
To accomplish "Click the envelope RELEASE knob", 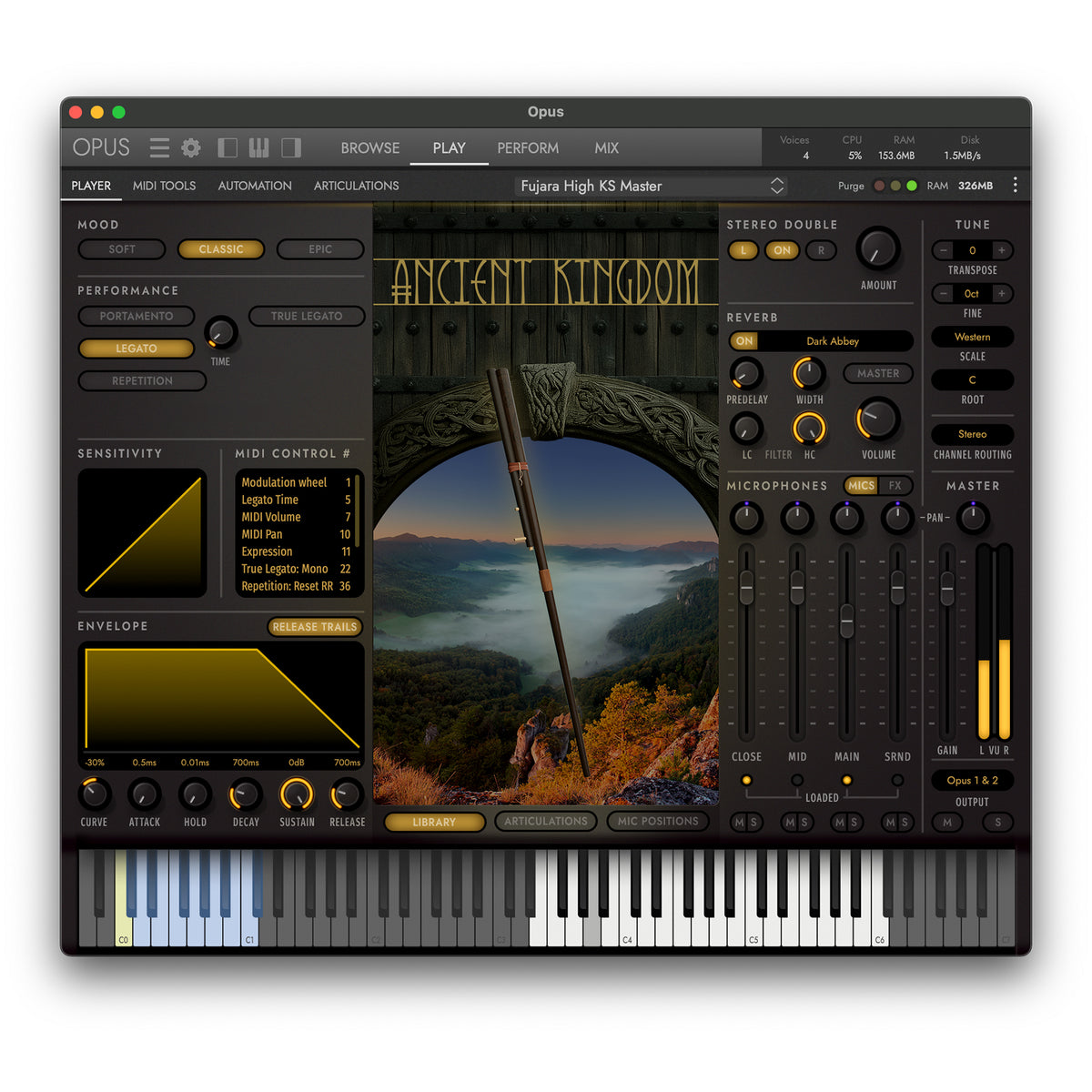I will 348,795.
